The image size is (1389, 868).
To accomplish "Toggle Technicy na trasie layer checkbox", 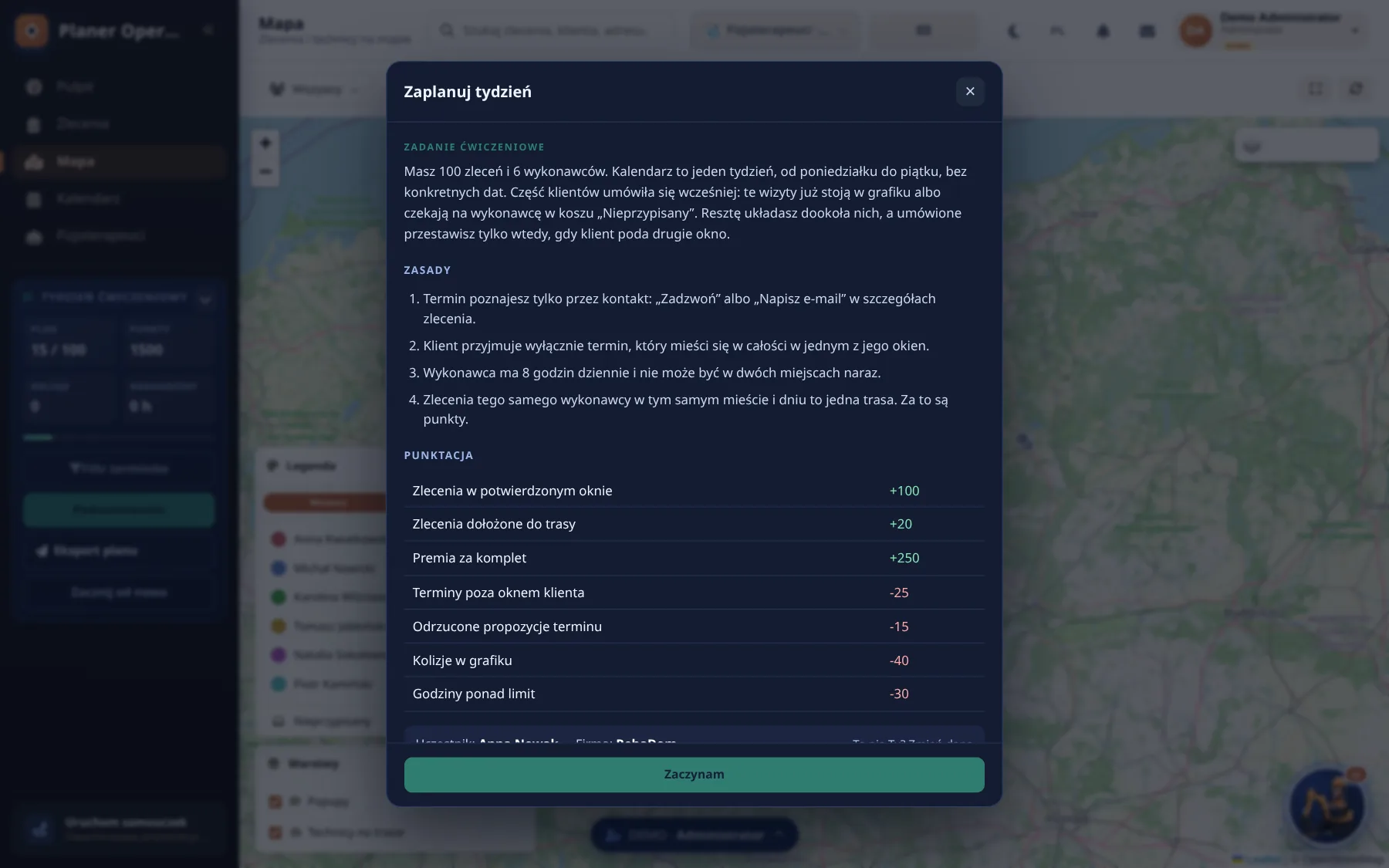I will [275, 833].
